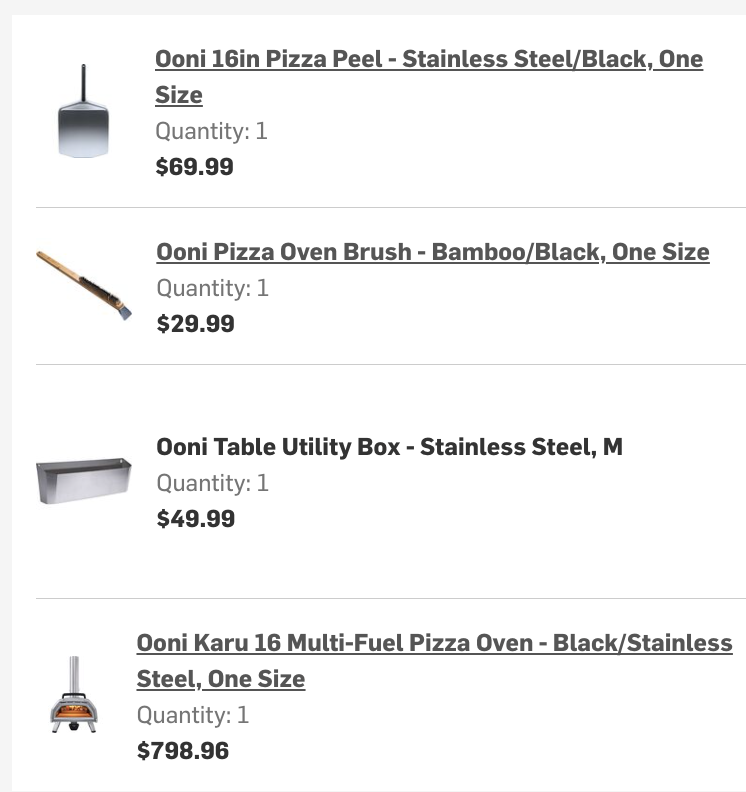The image size is (746, 792).
Task: Click the gray strip above the item list
Action: (x=373, y=7)
